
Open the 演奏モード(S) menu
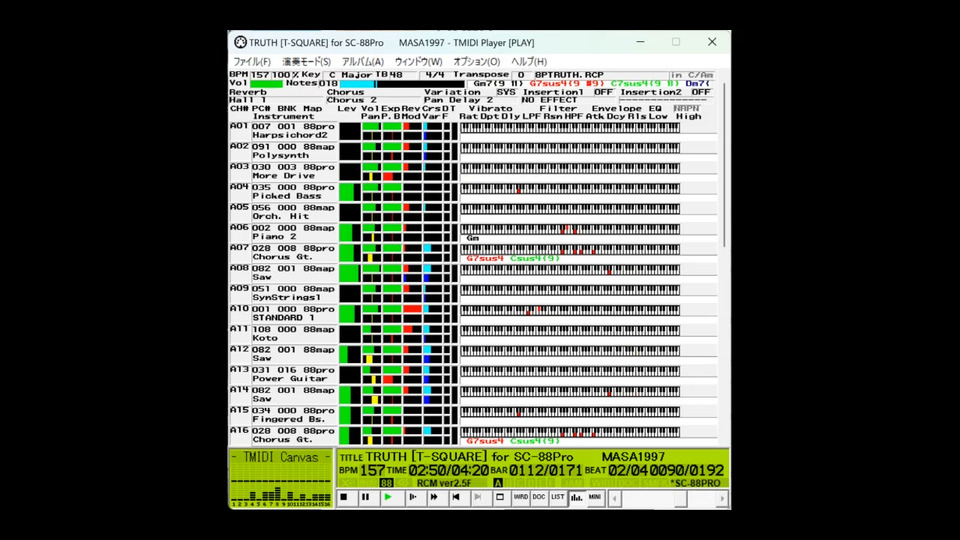(x=306, y=62)
